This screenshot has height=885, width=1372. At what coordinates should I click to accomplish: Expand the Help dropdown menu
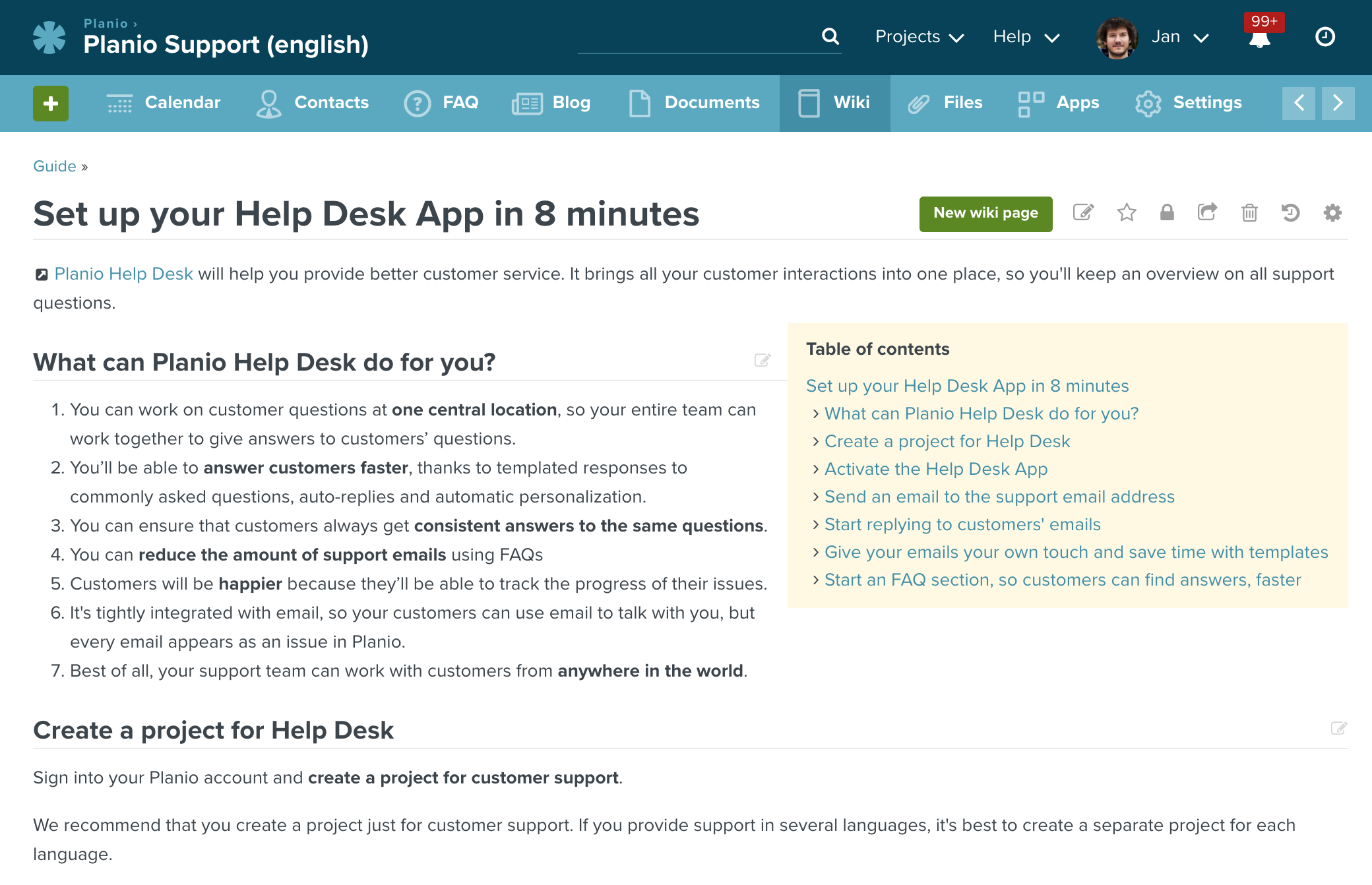tap(1026, 37)
